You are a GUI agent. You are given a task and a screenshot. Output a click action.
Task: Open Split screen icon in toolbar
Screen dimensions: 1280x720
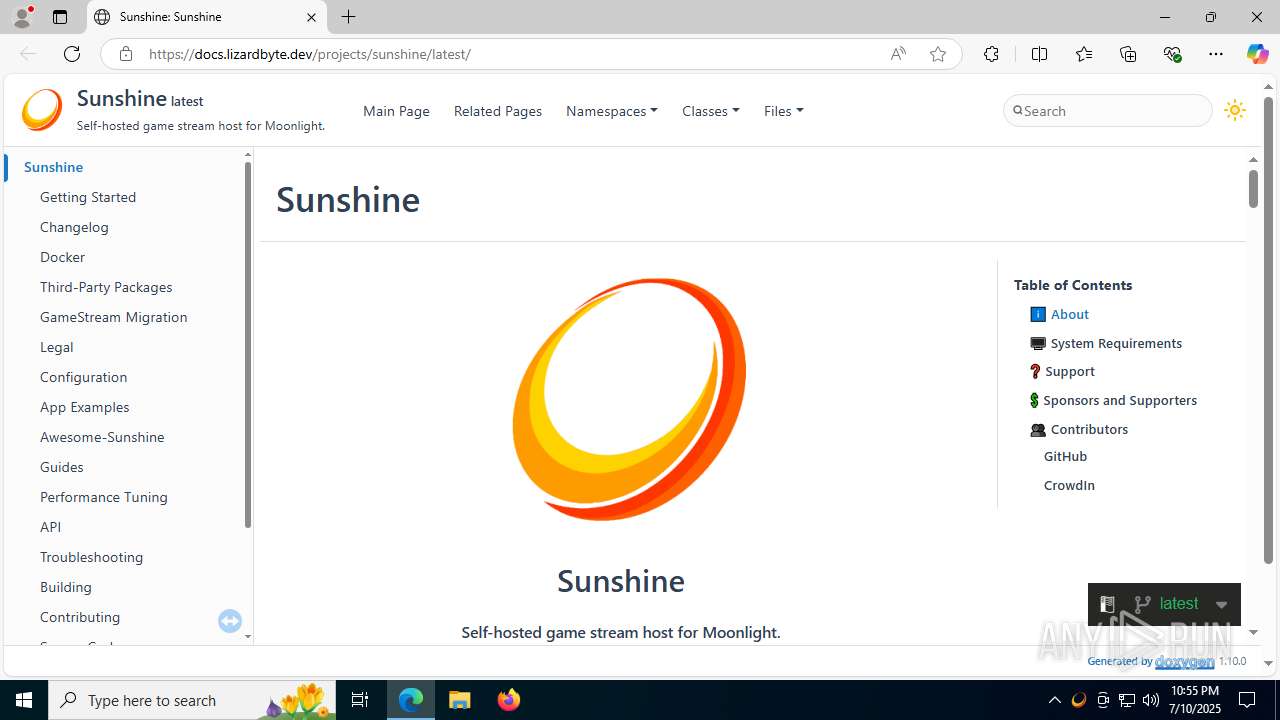[1039, 54]
